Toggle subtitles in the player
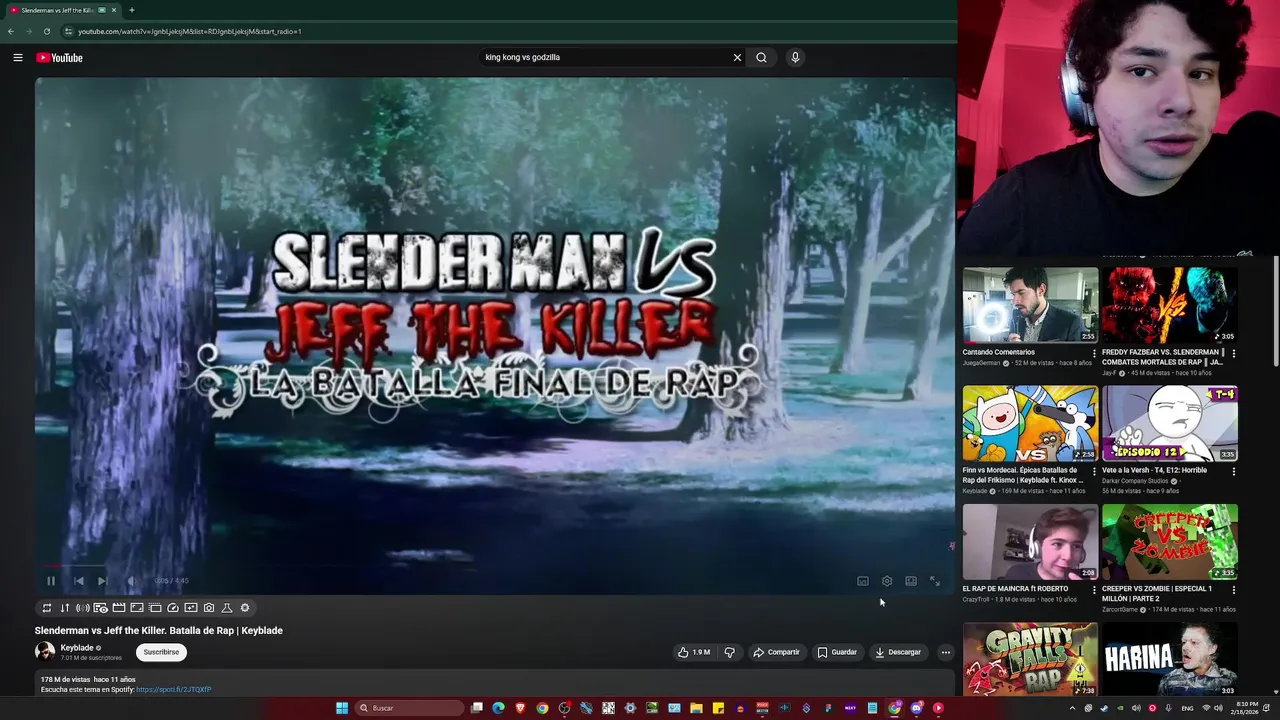Screen dimensions: 1280x720 tap(863, 580)
